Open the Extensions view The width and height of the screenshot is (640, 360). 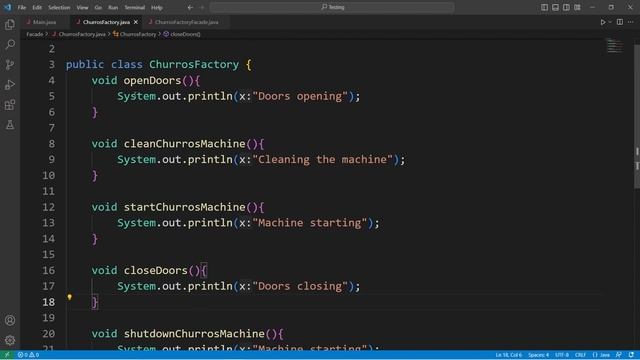(10, 104)
